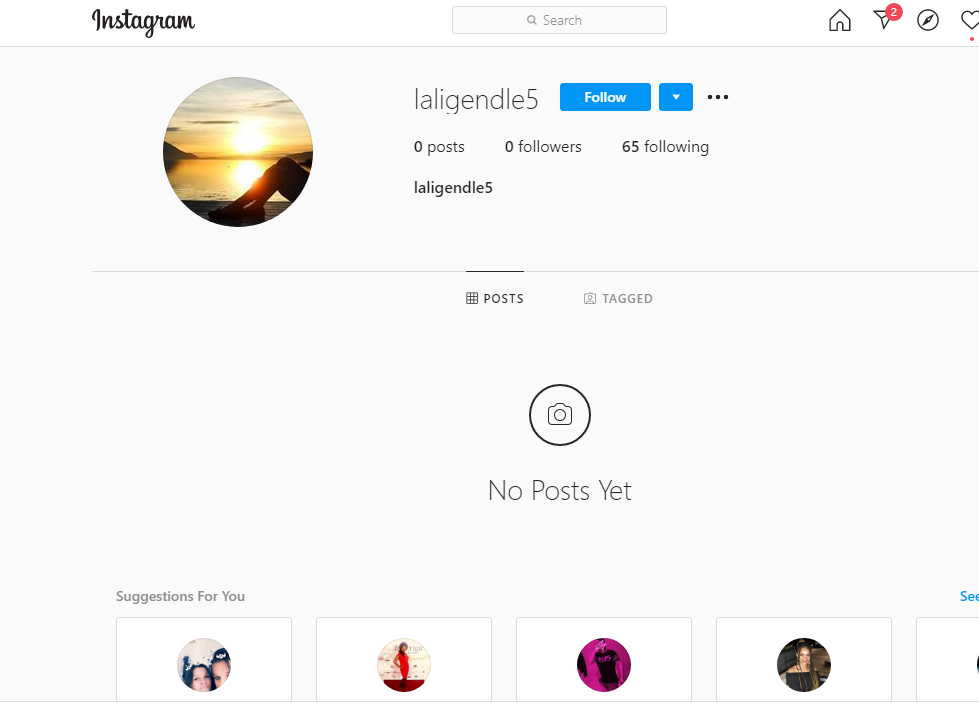The height and width of the screenshot is (708, 979).
Task: Click See All link for suggestions
Action: [968, 596]
